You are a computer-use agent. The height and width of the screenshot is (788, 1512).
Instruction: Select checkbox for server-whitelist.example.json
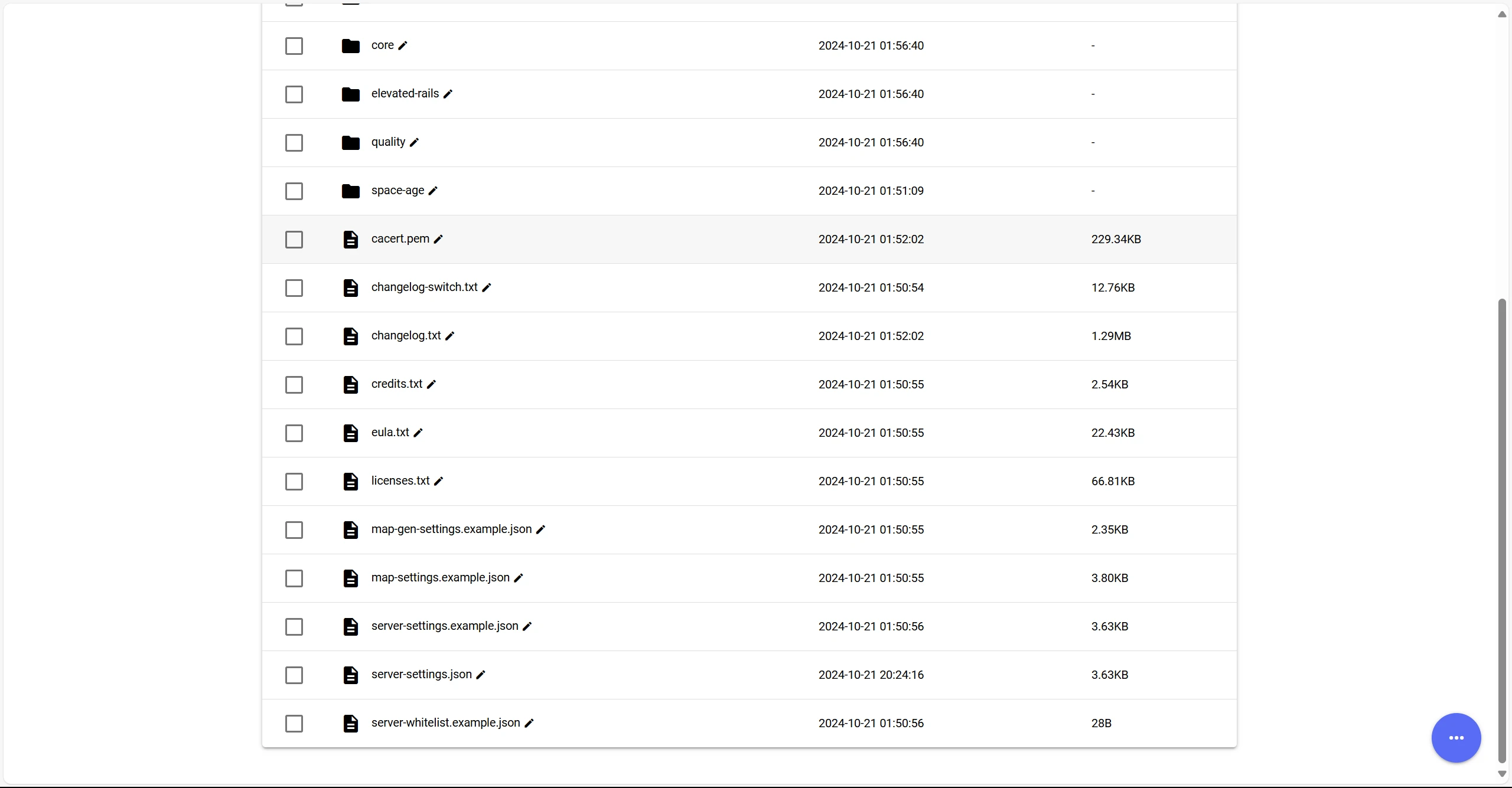[294, 724]
